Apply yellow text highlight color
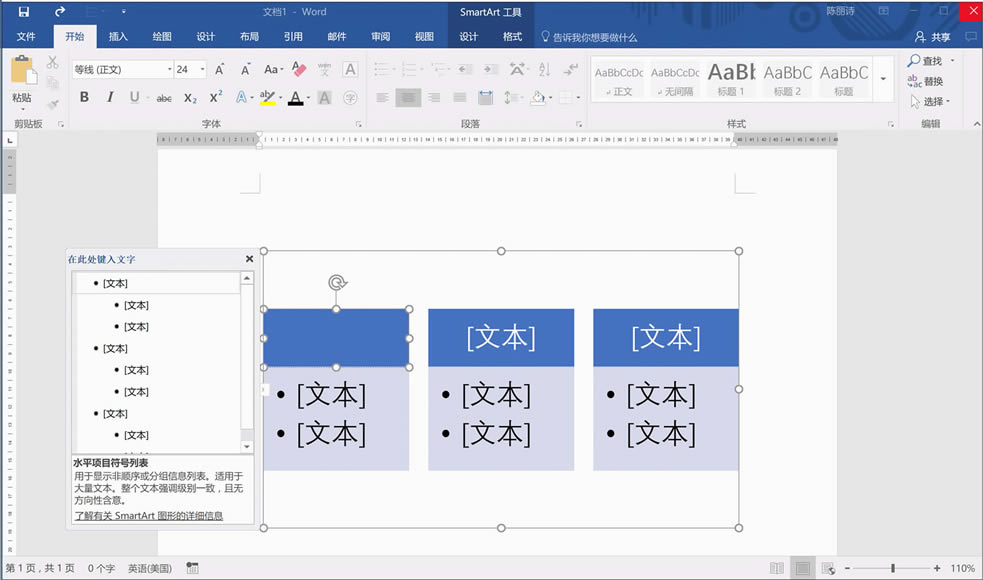 pyautogui.click(x=268, y=97)
